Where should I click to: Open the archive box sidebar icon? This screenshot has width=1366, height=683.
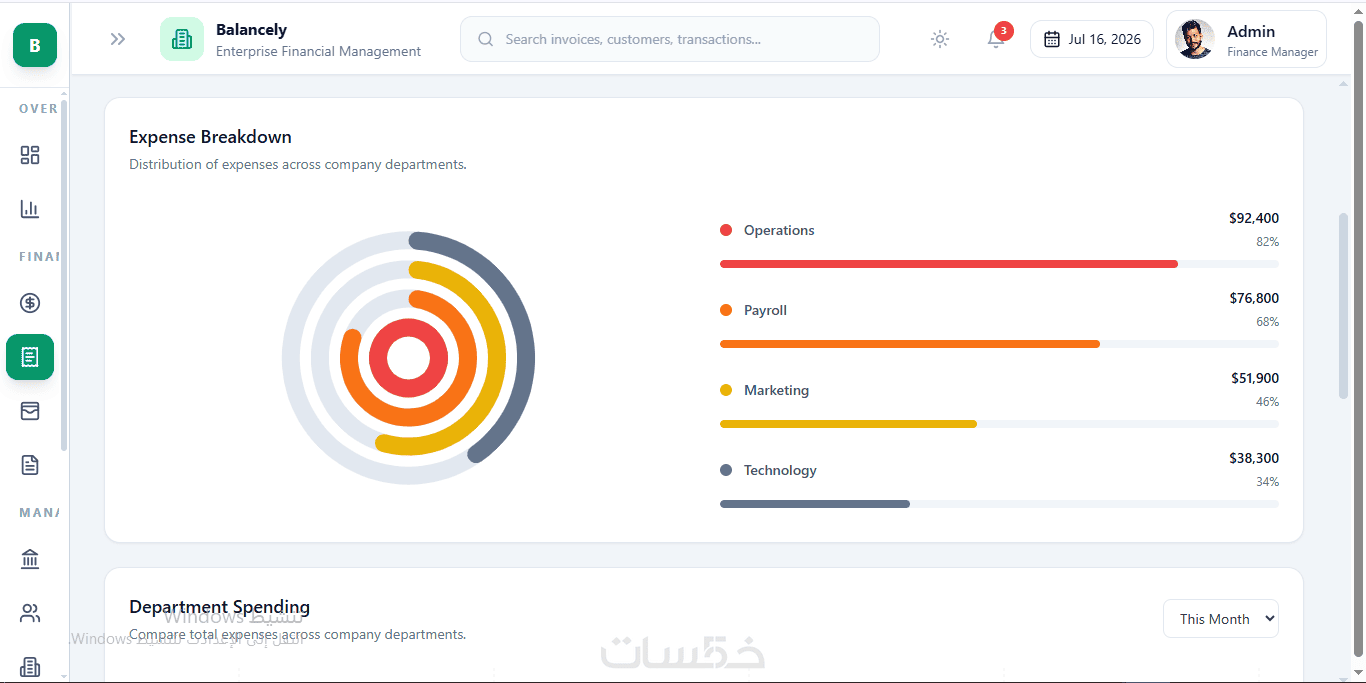[x=30, y=411]
